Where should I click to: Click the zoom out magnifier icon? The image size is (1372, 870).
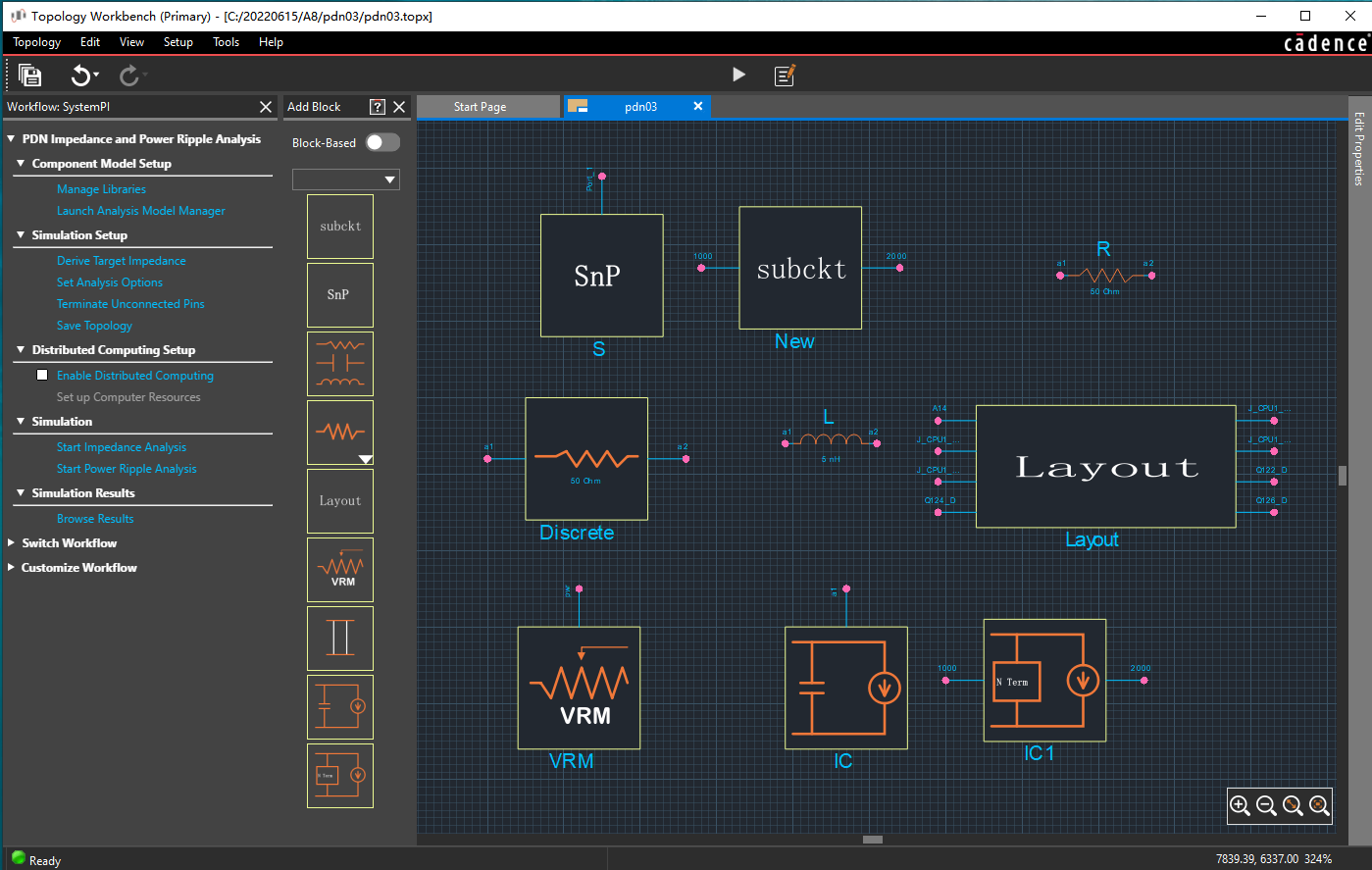[x=1267, y=805]
